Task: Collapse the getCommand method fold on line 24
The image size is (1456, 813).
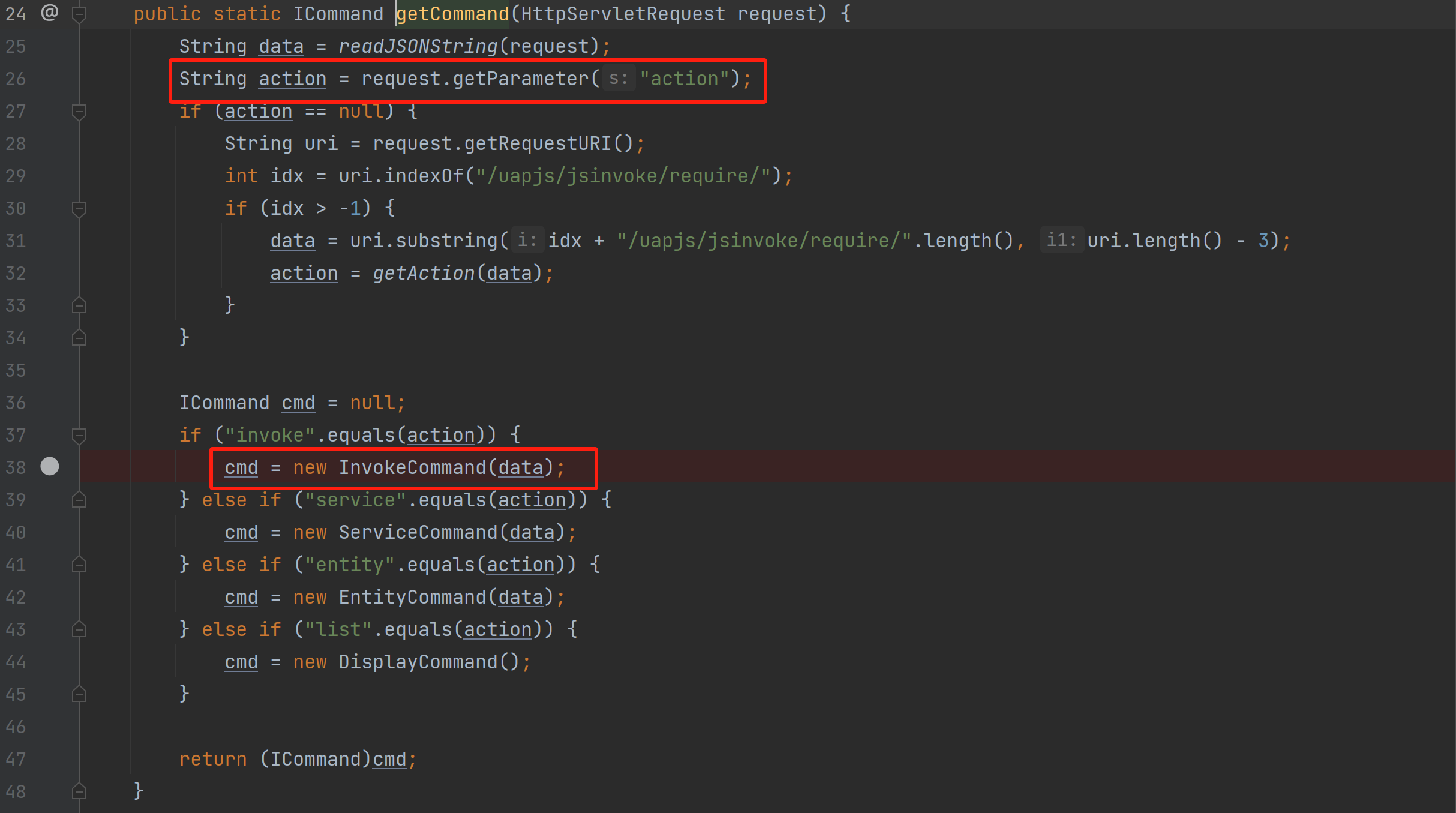Action: tap(79, 14)
